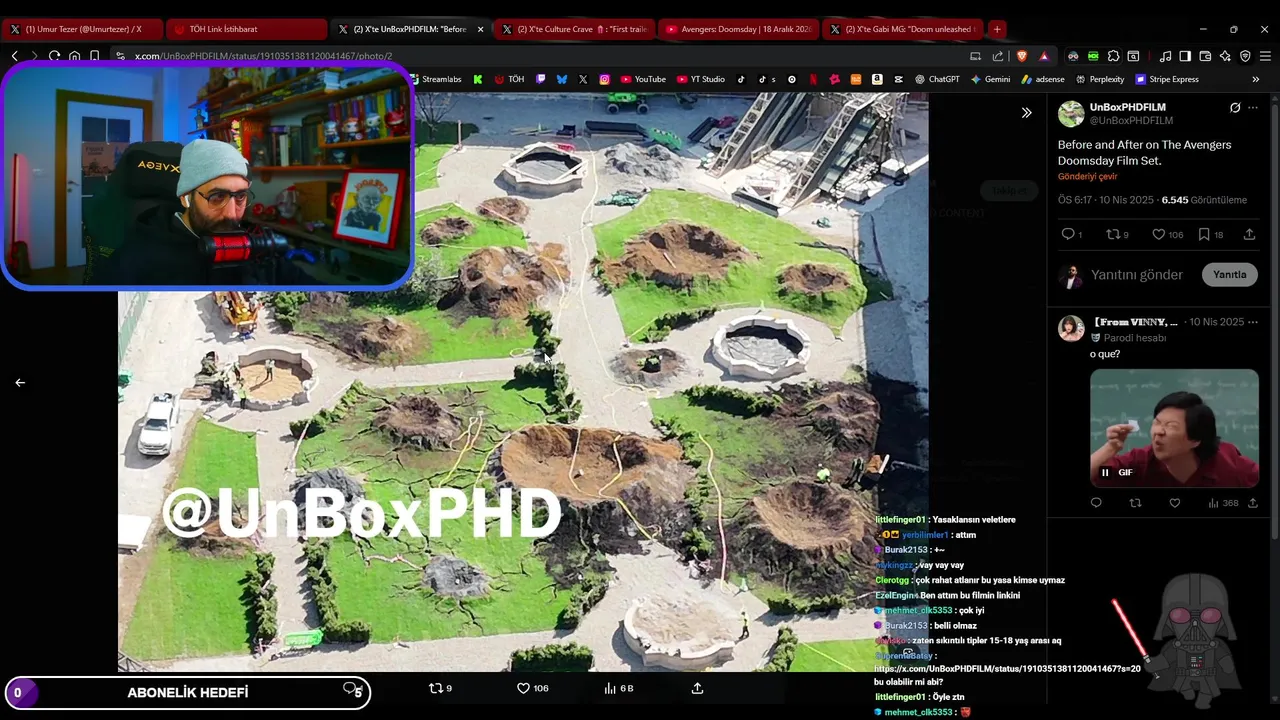Open the Bluesky bookmark icon
This screenshot has height=720, width=1280.
tap(562, 79)
